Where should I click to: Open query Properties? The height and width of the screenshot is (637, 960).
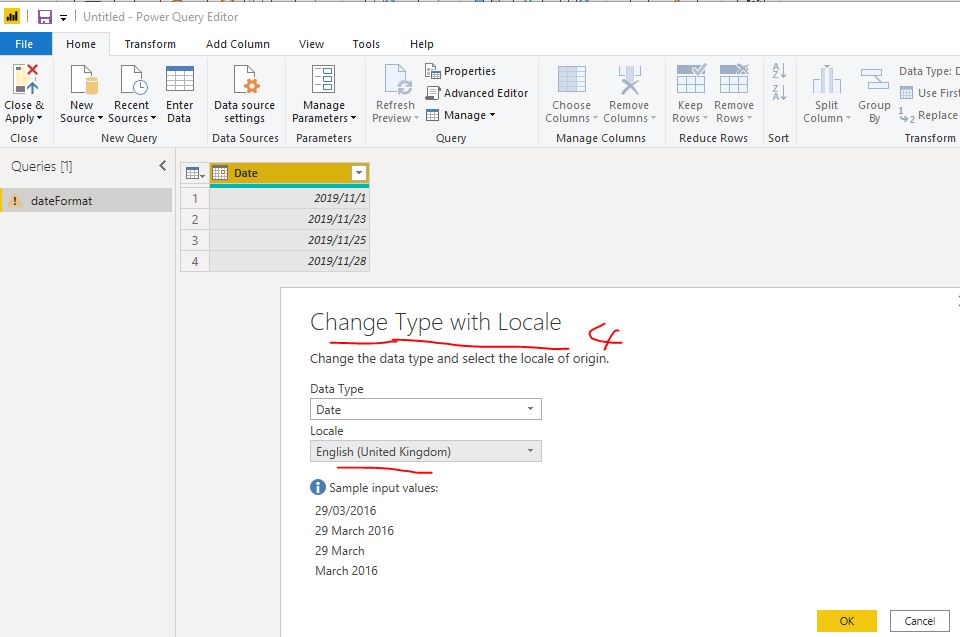point(460,71)
